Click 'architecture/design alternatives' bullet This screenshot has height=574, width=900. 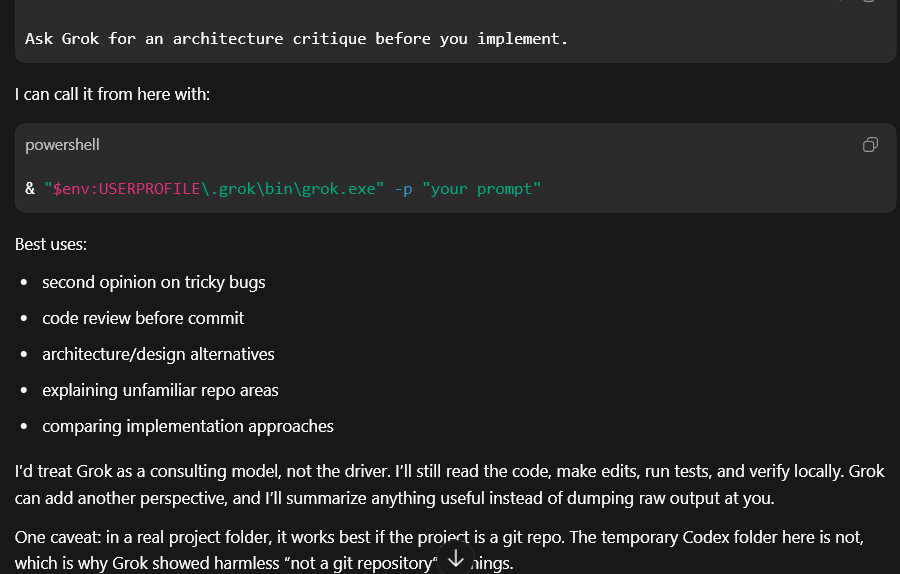click(158, 354)
